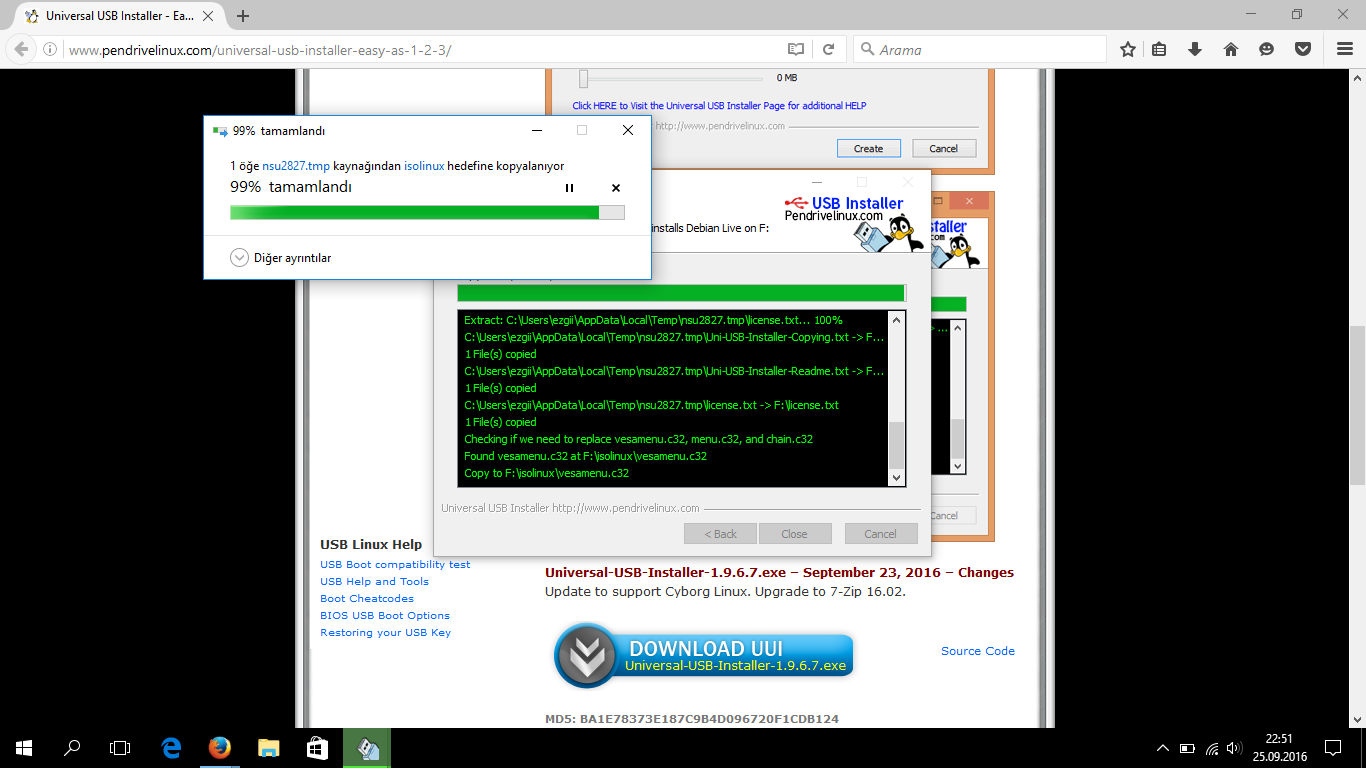Open BIOS USB Boot Options link
The image size is (1366, 768).
[385, 615]
